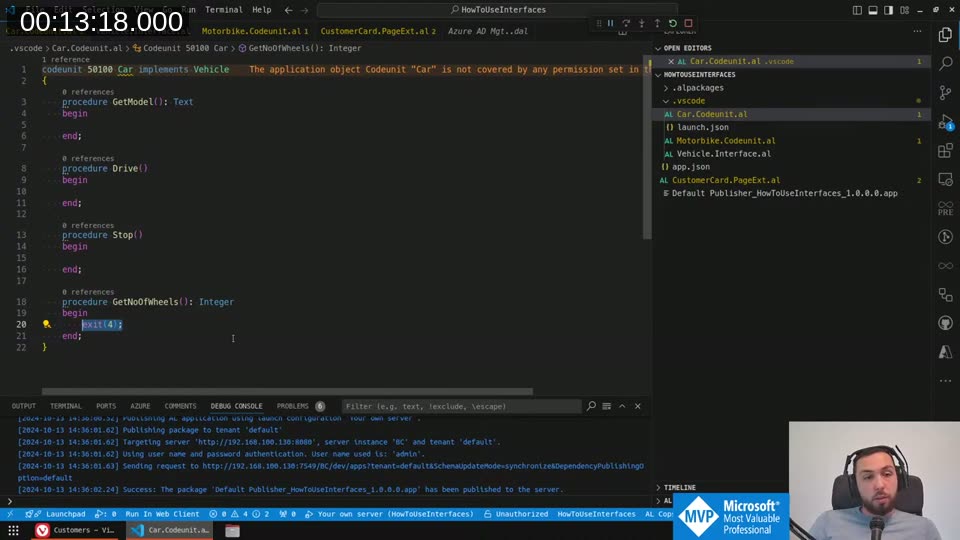
Task: Click Run In Web Client in status bar
Action: point(162,514)
